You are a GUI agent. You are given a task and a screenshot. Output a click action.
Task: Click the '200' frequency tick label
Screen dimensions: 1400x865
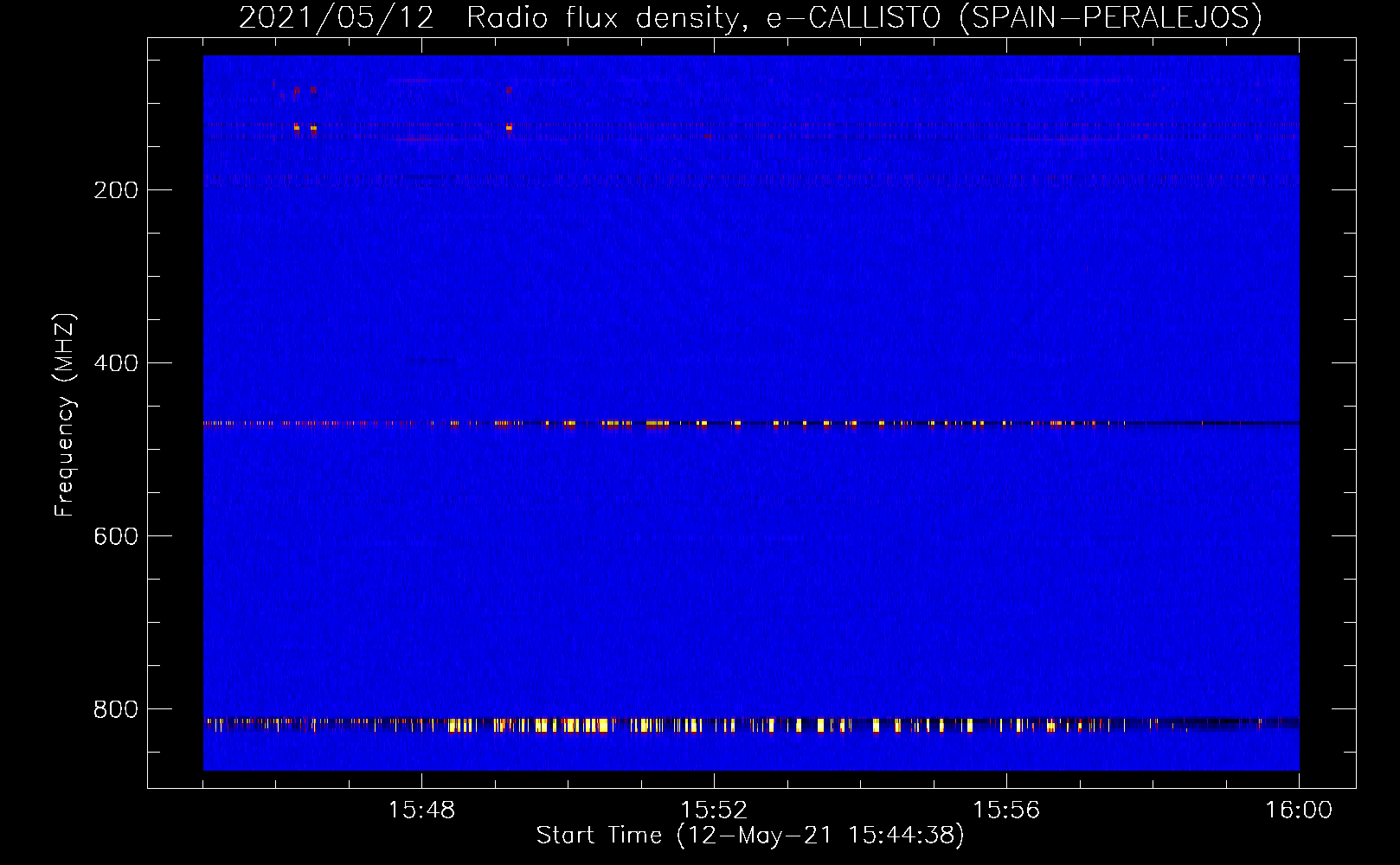coord(116,190)
